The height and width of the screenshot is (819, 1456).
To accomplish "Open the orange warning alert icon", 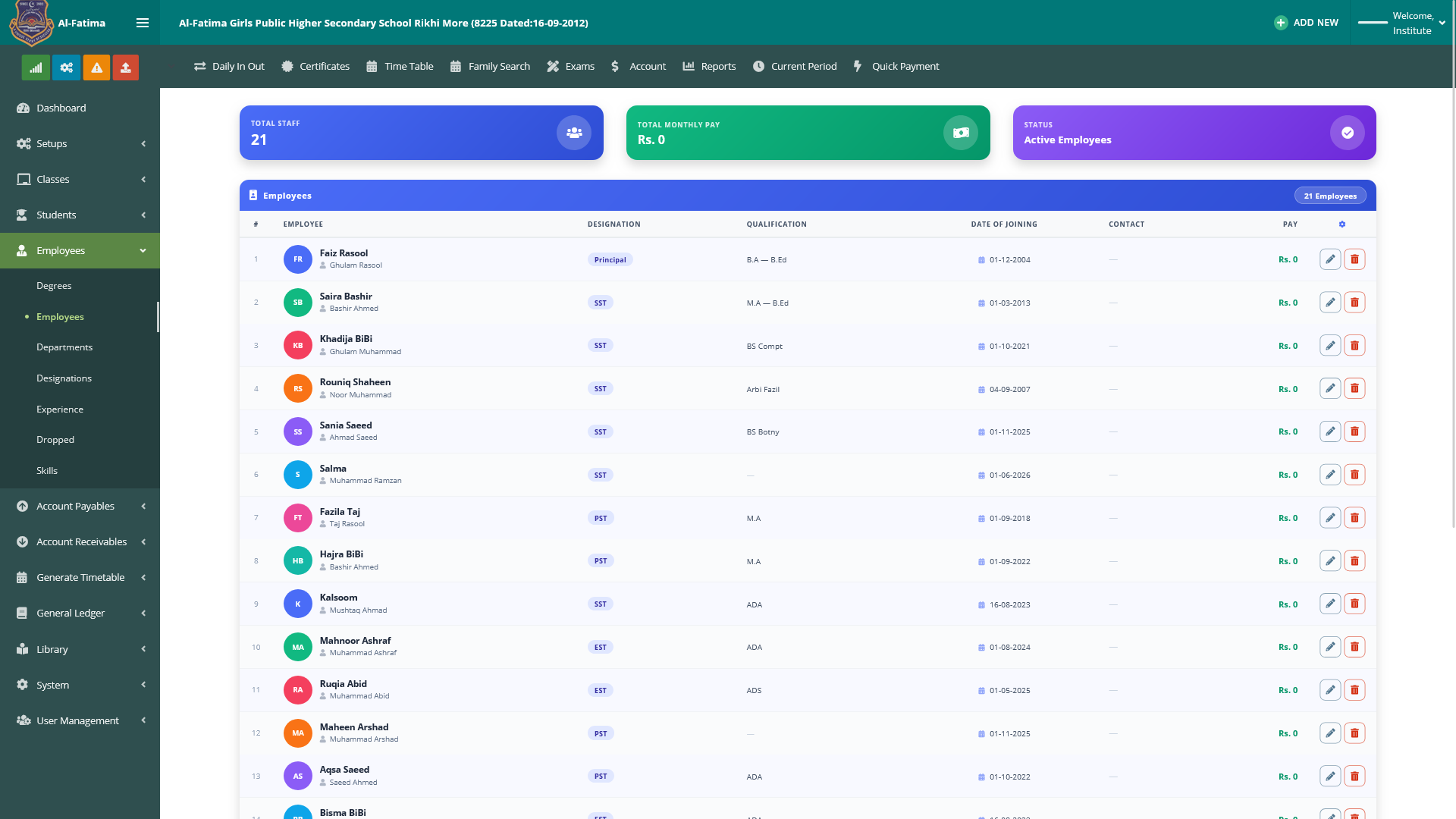I will (96, 67).
